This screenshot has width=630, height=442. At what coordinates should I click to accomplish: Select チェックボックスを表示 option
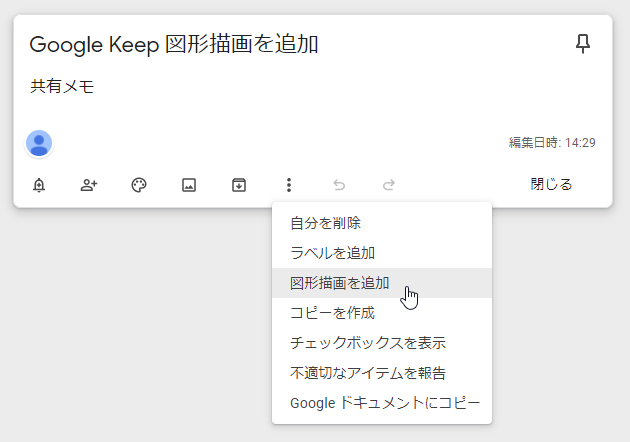click(x=382, y=343)
